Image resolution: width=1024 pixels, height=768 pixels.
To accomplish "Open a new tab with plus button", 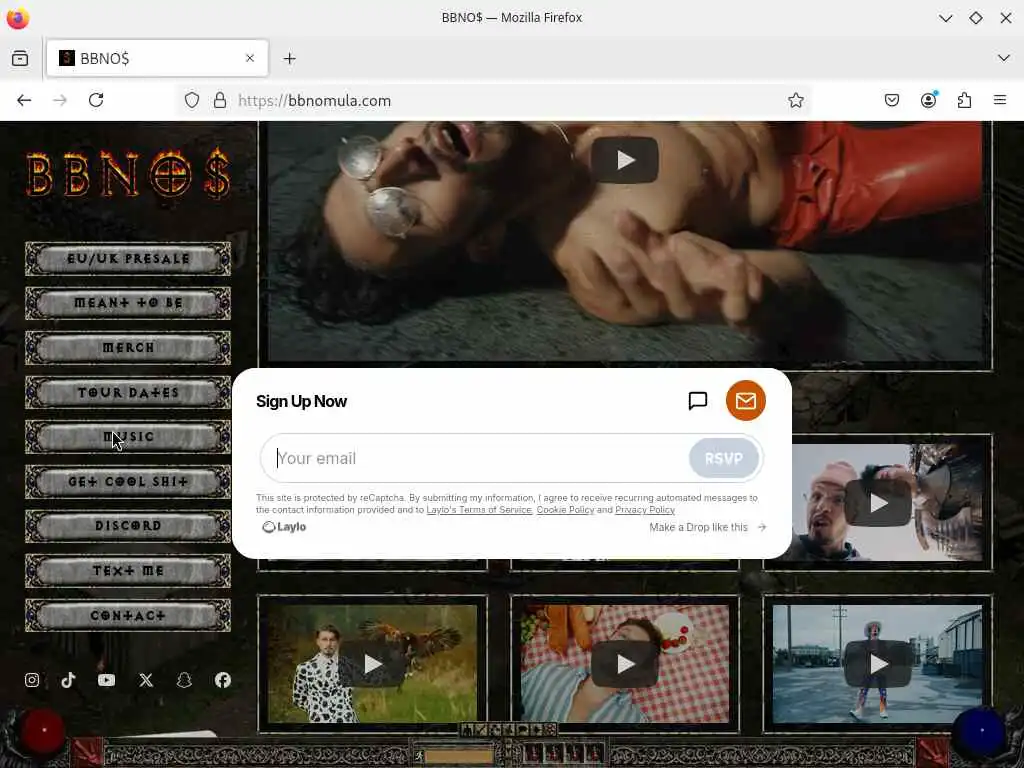I will [289, 59].
